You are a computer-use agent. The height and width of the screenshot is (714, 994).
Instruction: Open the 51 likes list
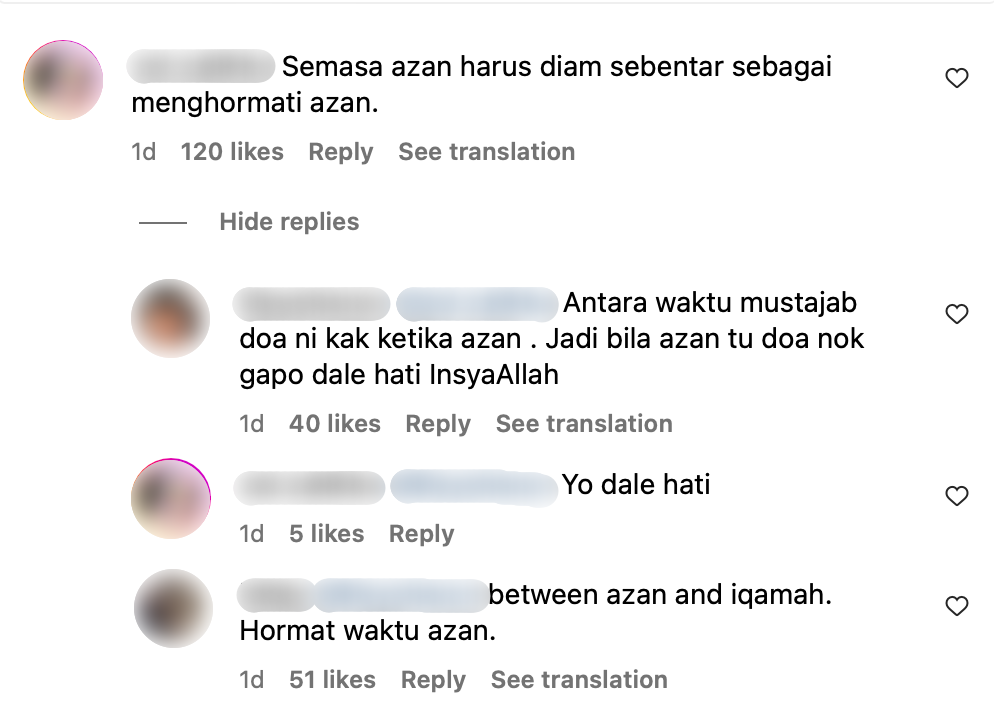(x=332, y=680)
